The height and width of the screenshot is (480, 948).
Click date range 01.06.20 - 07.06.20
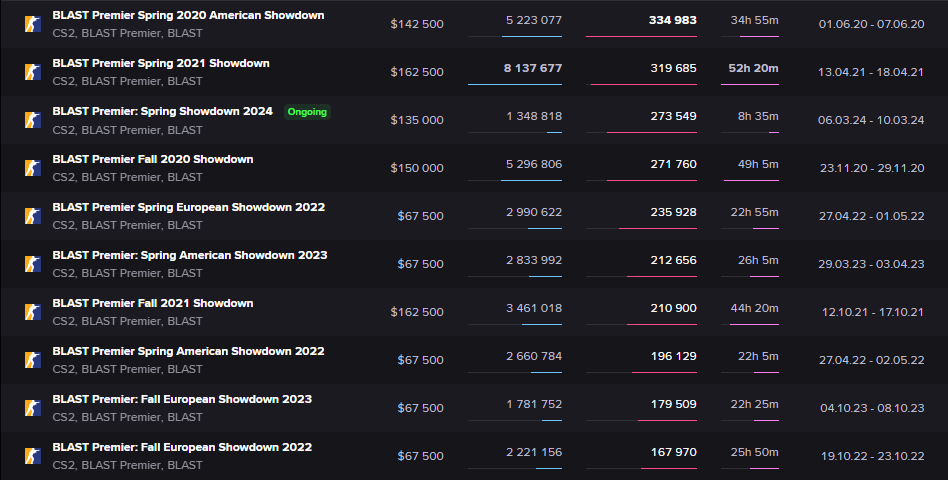pos(871,24)
